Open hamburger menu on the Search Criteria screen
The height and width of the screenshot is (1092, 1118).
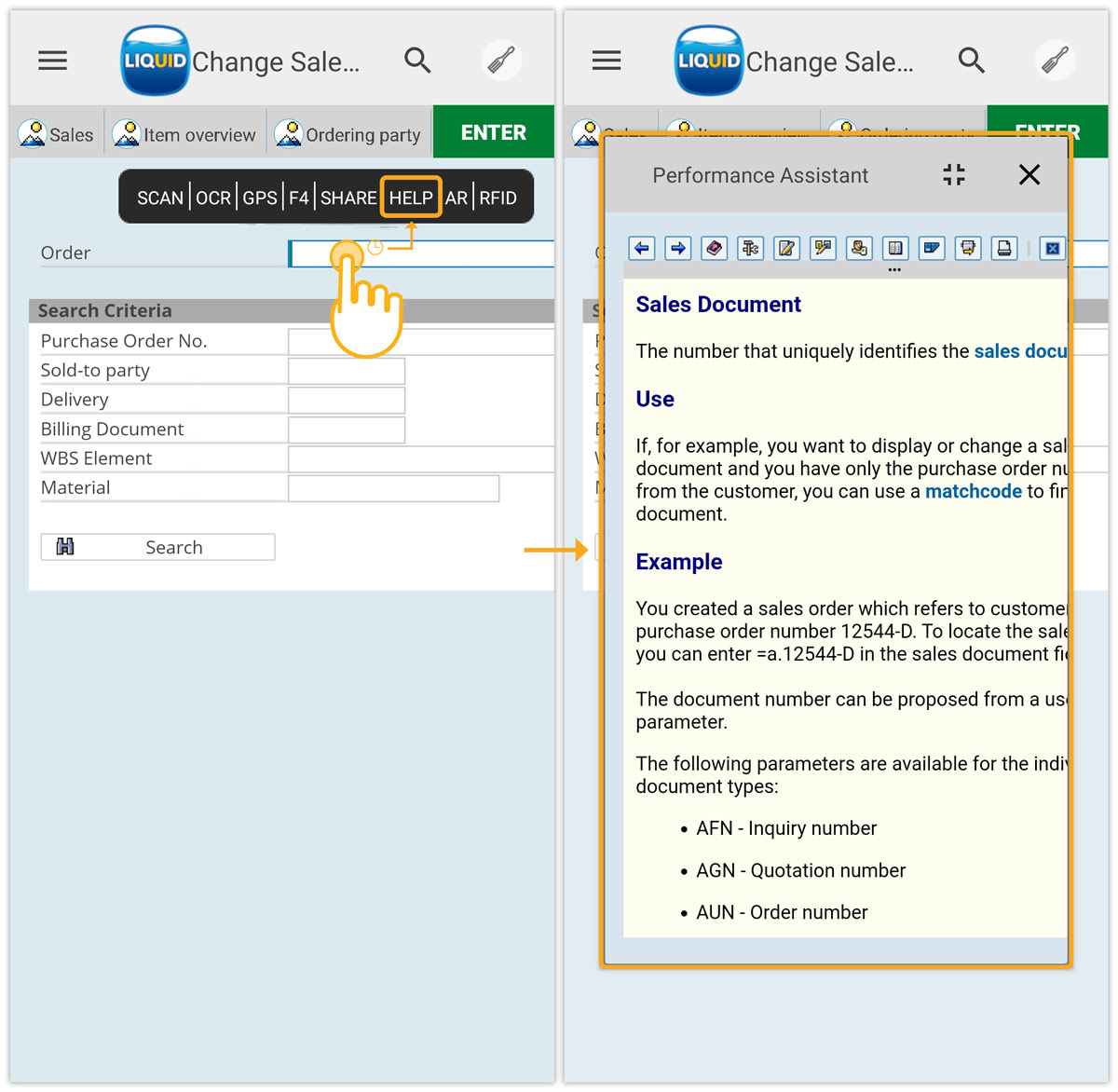point(52,61)
